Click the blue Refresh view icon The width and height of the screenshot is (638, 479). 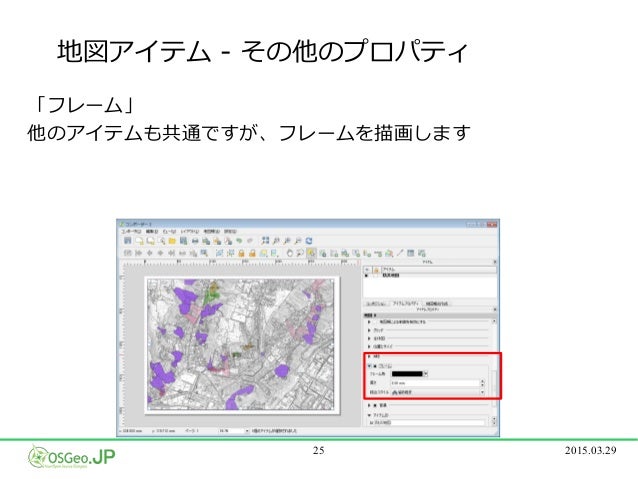pos(309,241)
